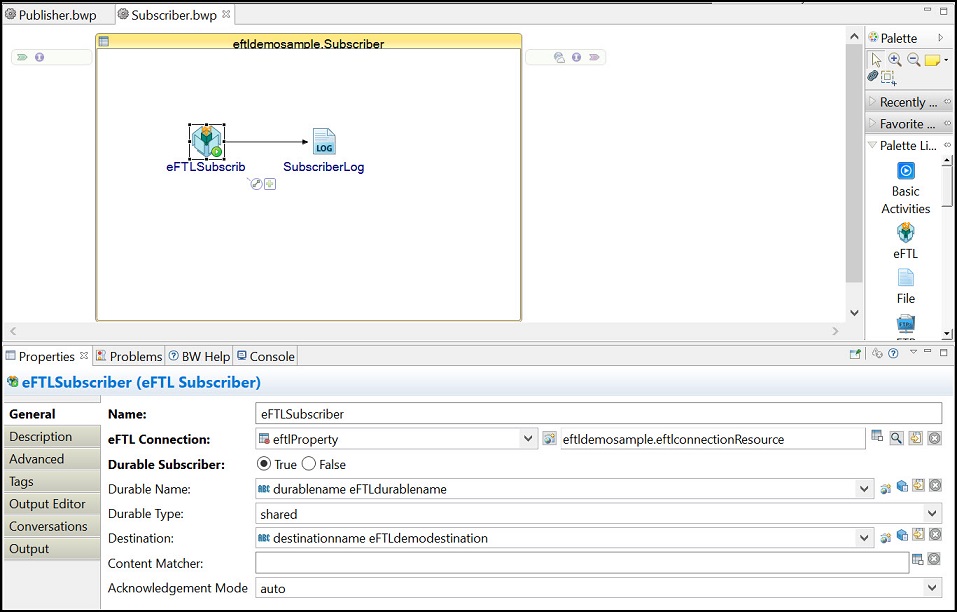Click the Palette zoom out magnifier
957x612 pixels.
913,59
